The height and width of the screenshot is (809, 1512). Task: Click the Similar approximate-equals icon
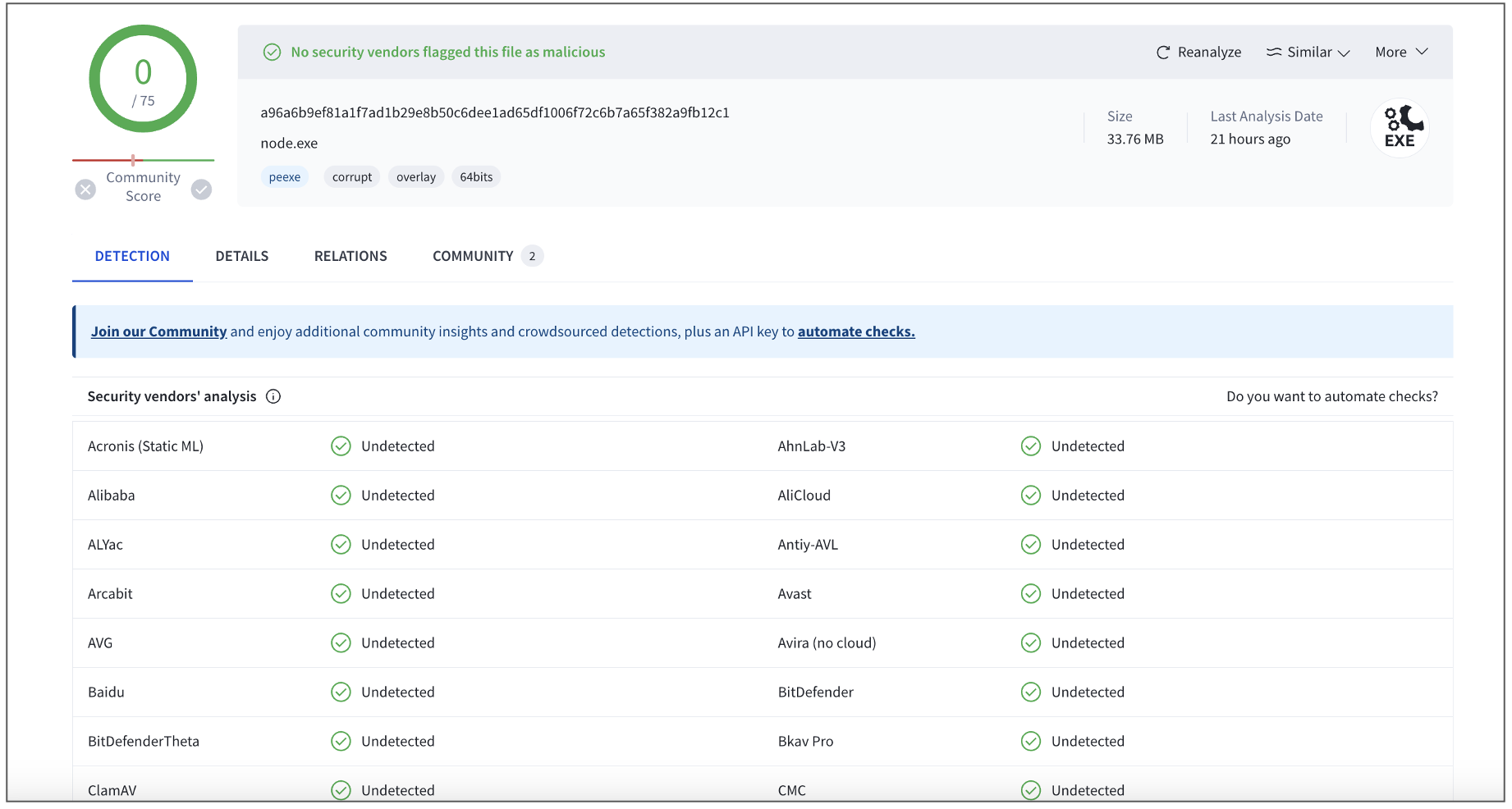tap(1273, 53)
